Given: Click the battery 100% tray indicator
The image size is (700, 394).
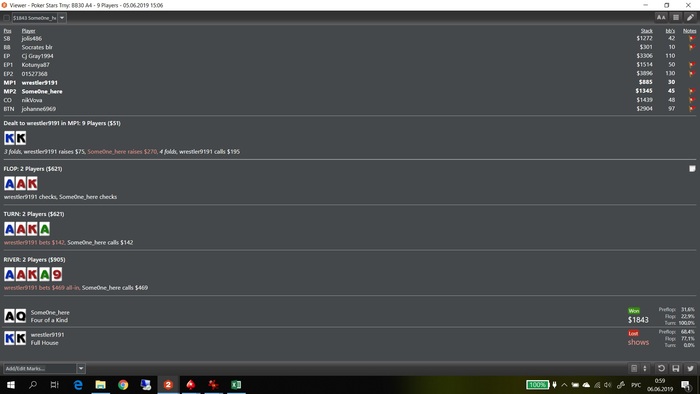Looking at the screenshot, I should coord(538,385).
